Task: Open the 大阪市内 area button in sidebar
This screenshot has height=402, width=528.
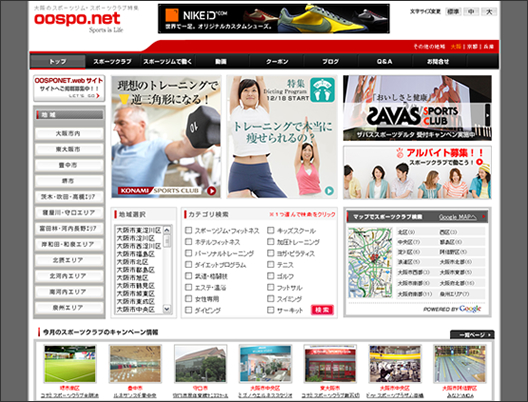Action: 69,134
